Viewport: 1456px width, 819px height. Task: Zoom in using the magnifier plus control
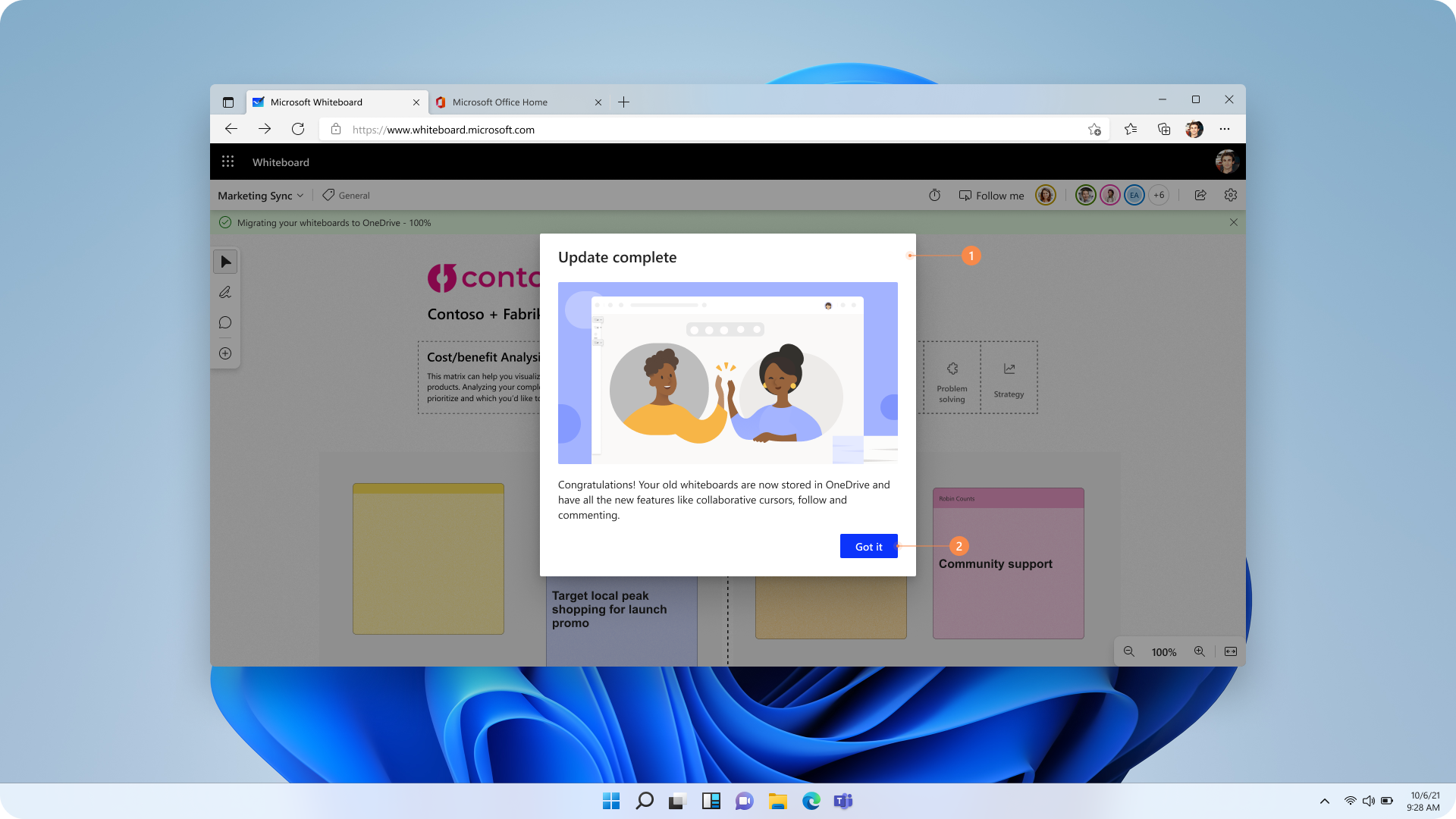pyautogui.click(x=1200, y=651)
